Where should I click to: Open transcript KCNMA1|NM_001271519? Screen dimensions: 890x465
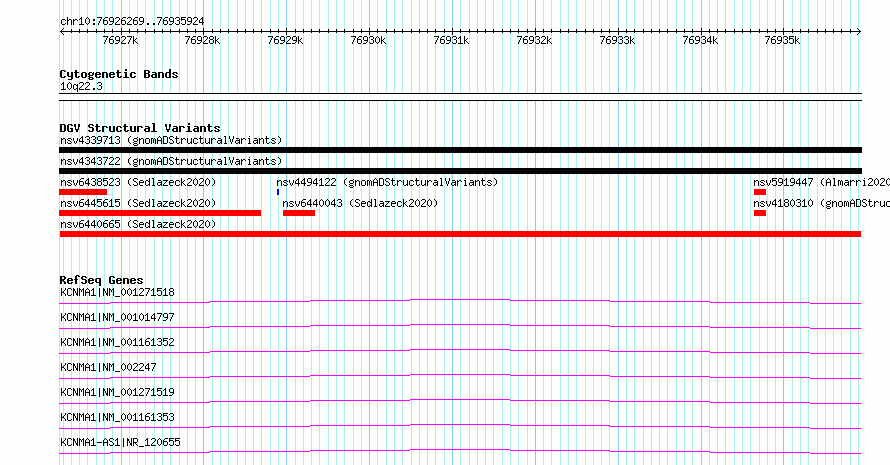117,392
